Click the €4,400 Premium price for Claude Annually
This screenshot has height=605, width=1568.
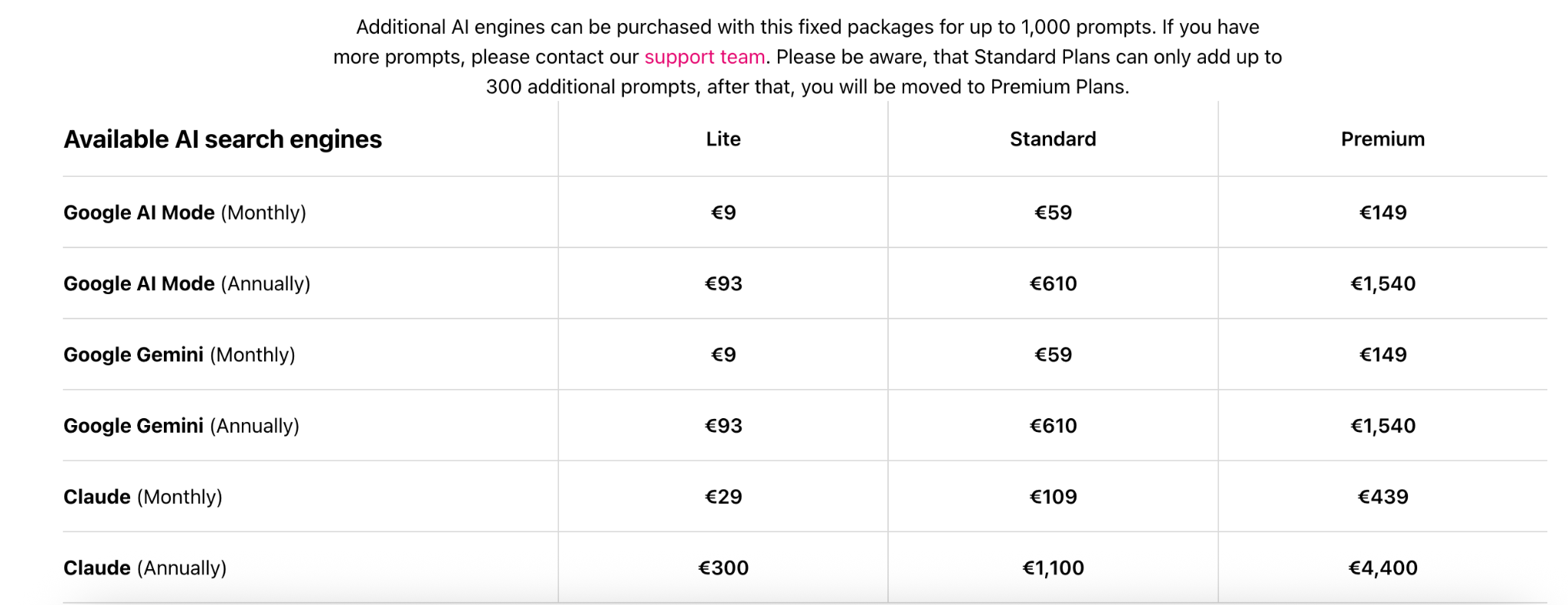tap(1383, 568)
